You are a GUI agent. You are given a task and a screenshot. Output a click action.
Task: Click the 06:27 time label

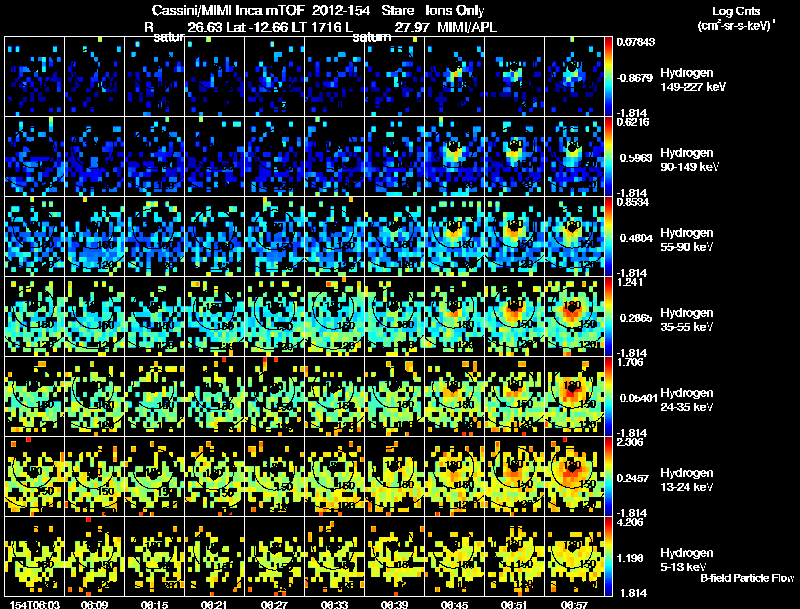(274, 604)
